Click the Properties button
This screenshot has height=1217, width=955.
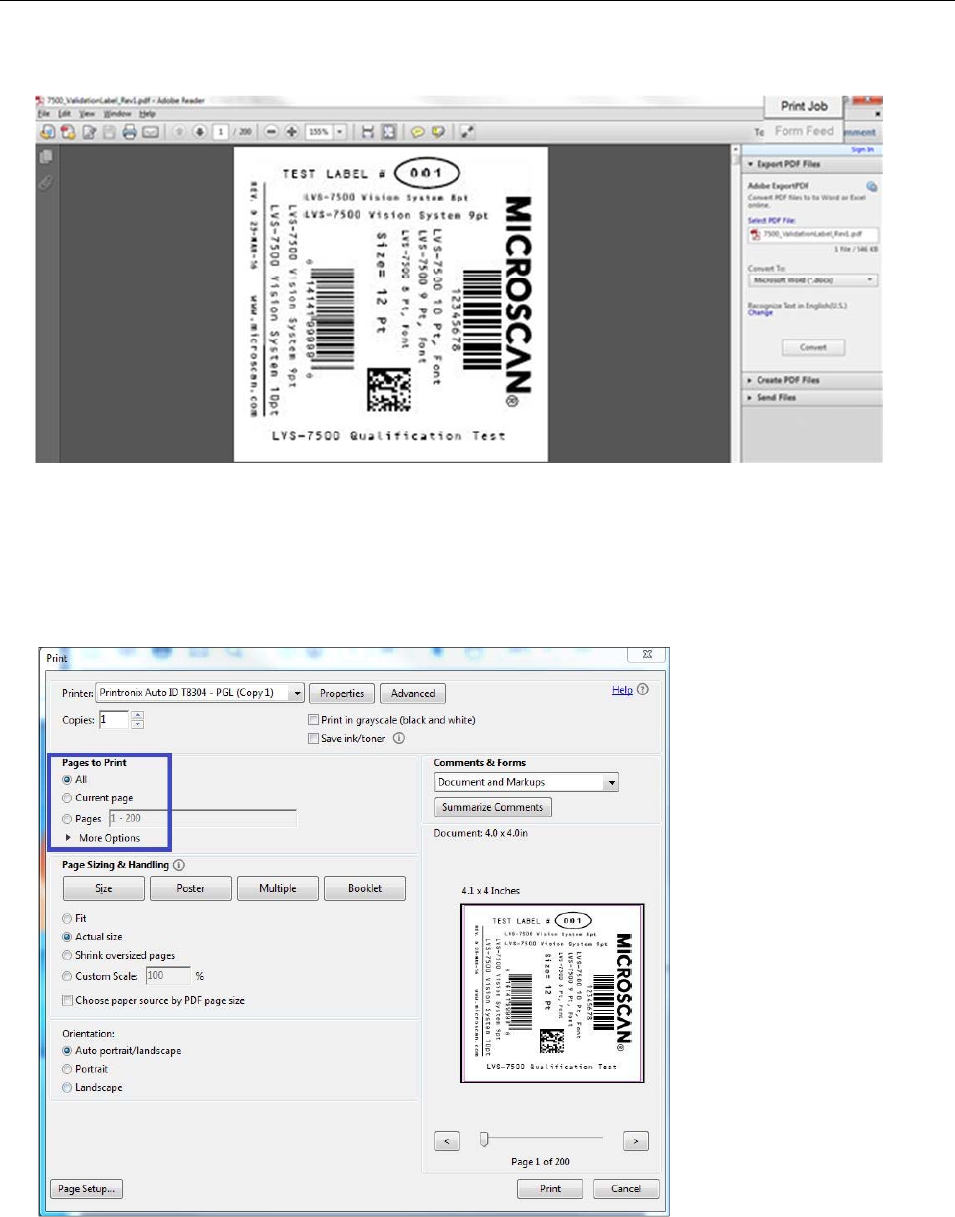(342, 693)
